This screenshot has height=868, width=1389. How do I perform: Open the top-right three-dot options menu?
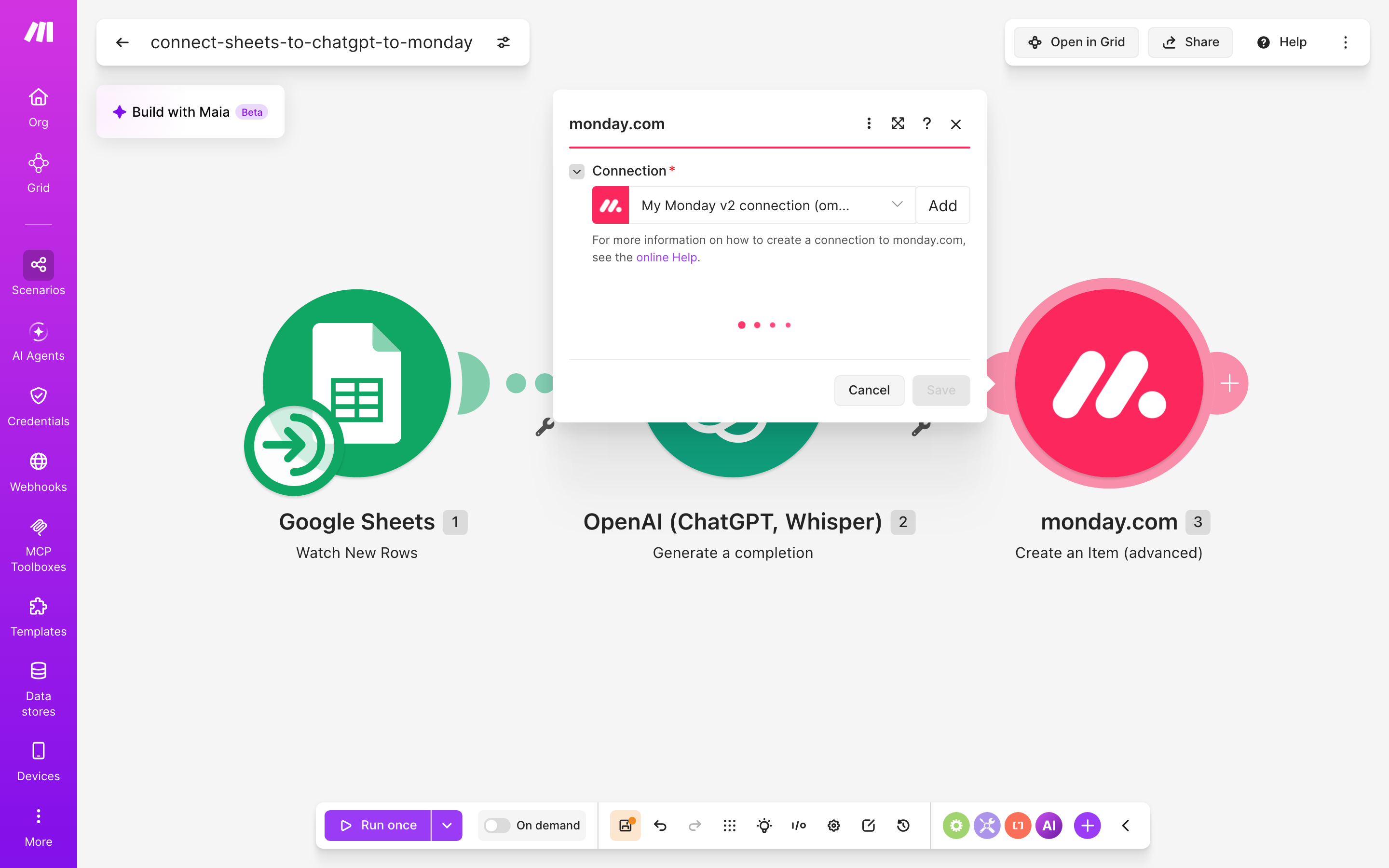(1346, 42)
